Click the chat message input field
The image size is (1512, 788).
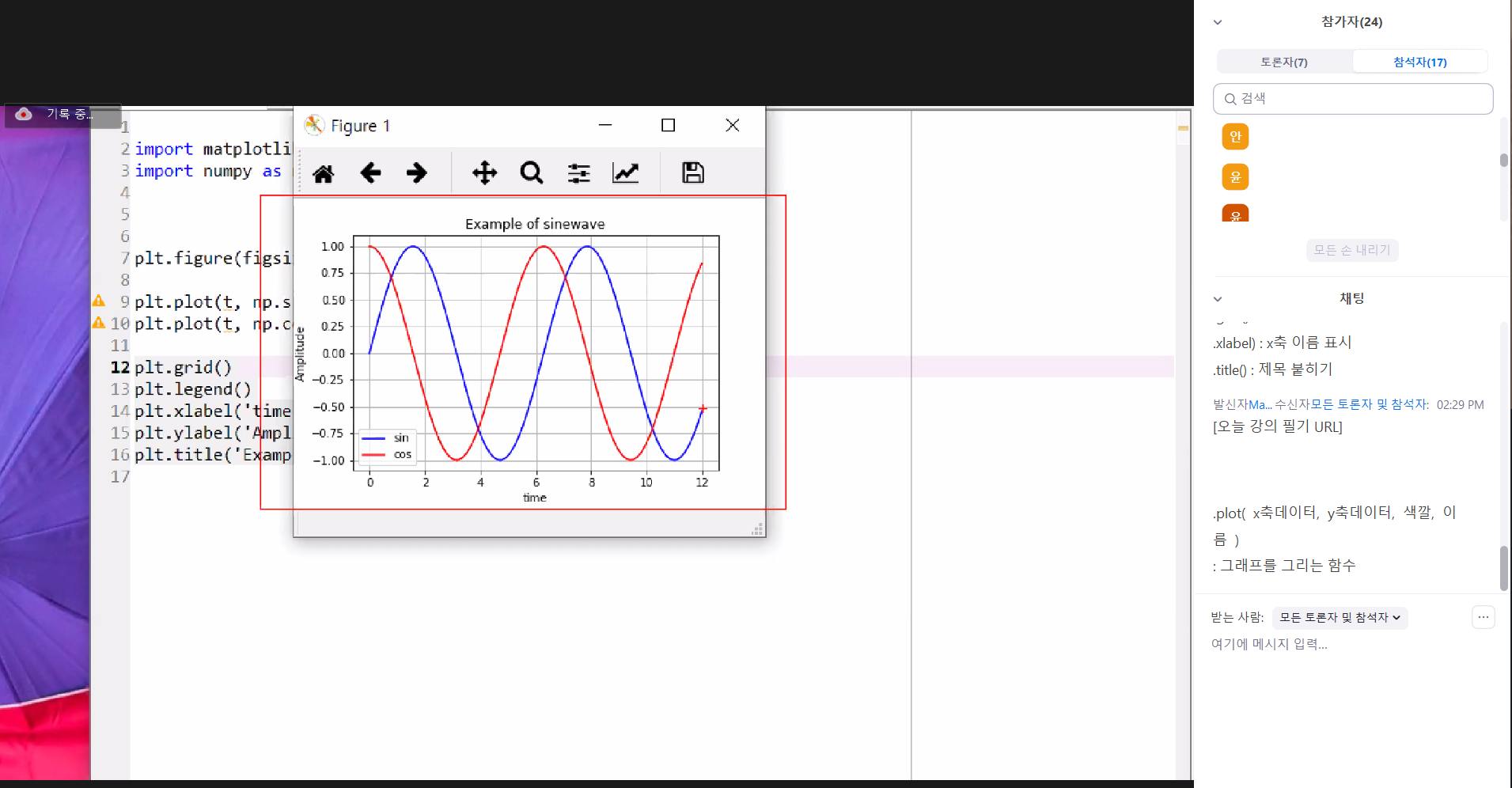pyautogui.click(x=1345, y=644)
